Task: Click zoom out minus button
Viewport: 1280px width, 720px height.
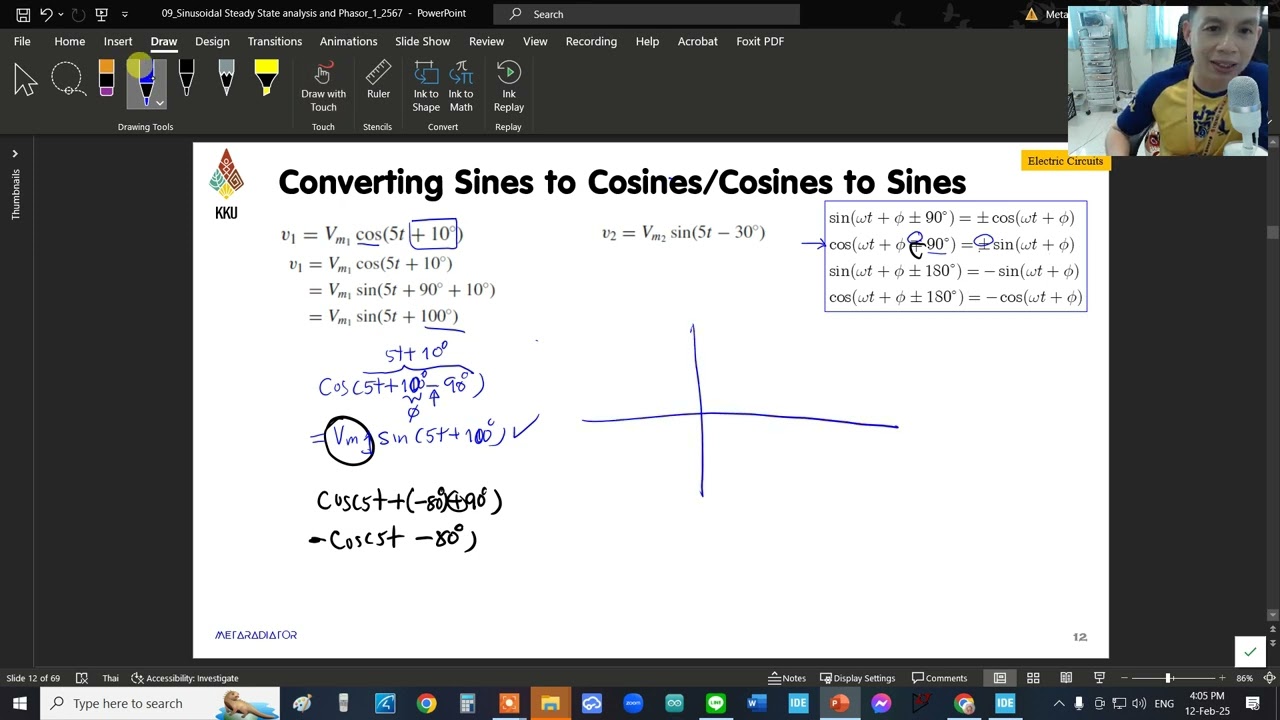Action: click(1124, 678)
